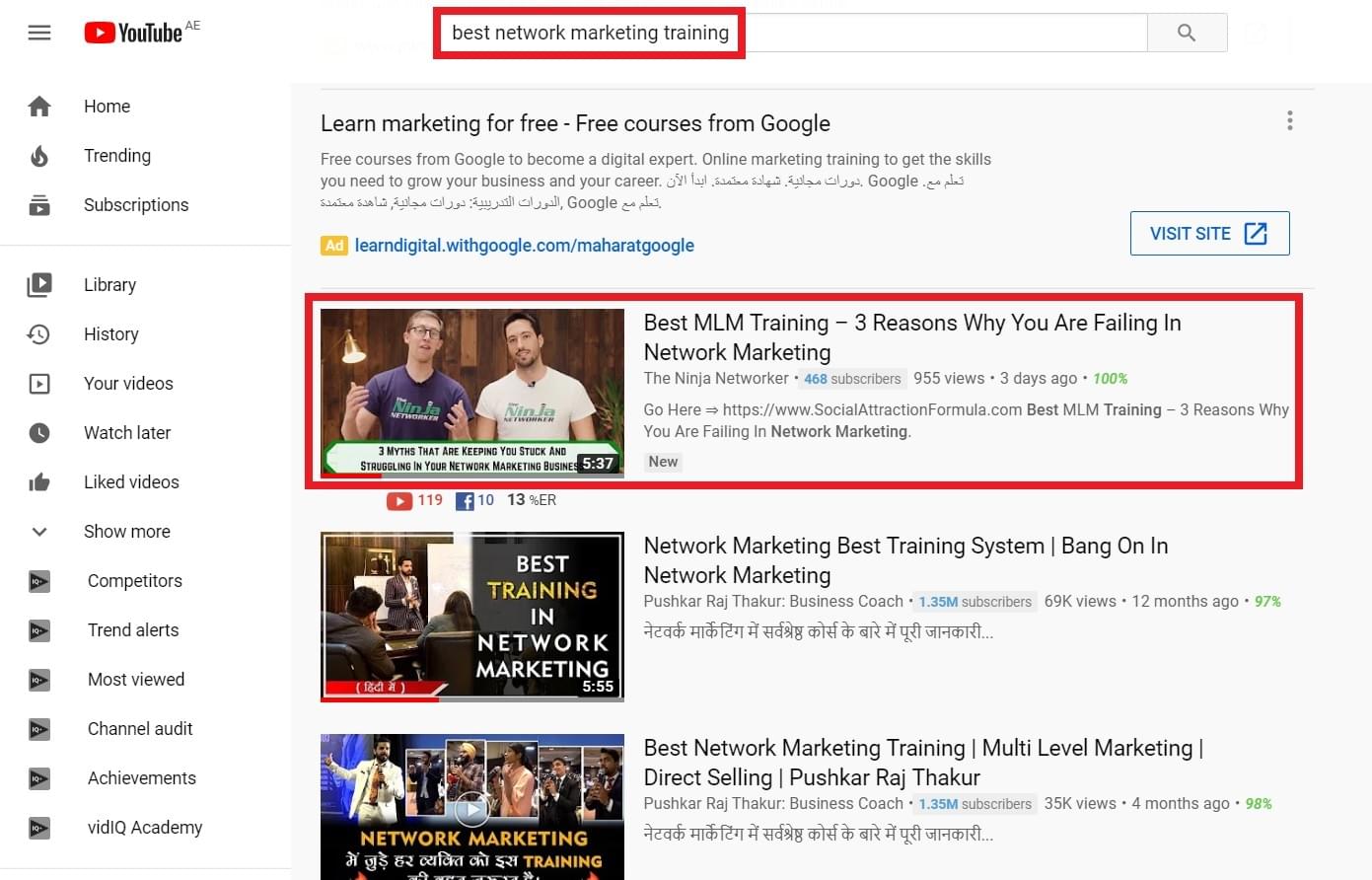Click the '955 views' text
This screenshot has width=1372, height=880.
click(949, 378)
